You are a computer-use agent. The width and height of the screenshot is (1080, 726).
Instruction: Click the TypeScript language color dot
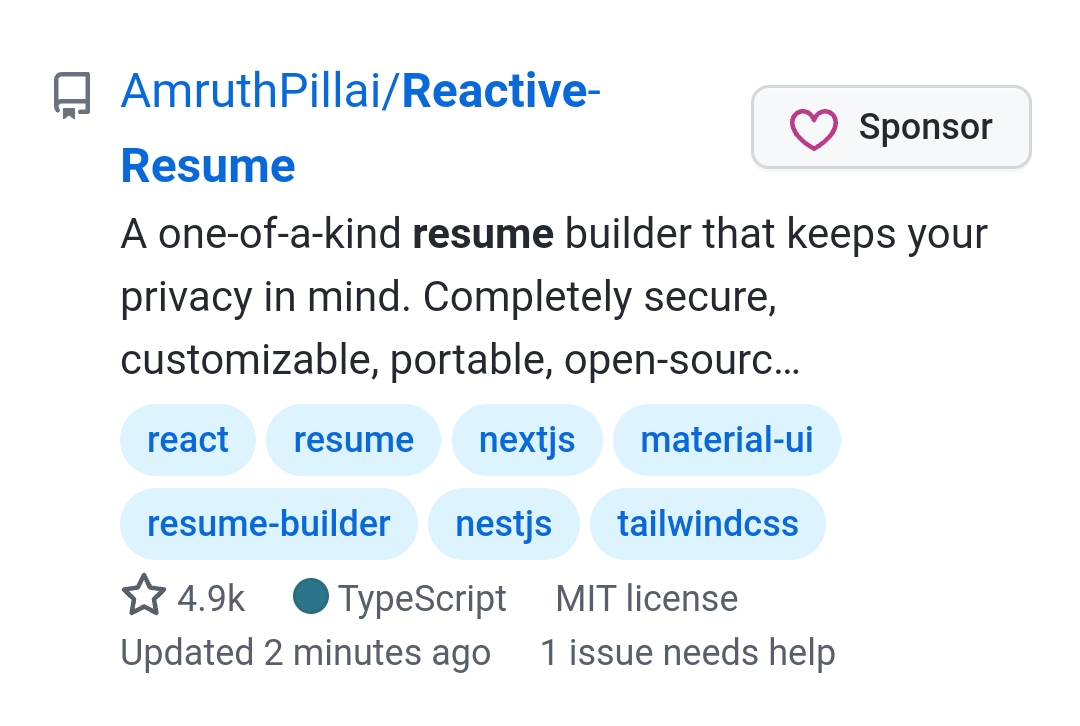(x=311, y=596)
